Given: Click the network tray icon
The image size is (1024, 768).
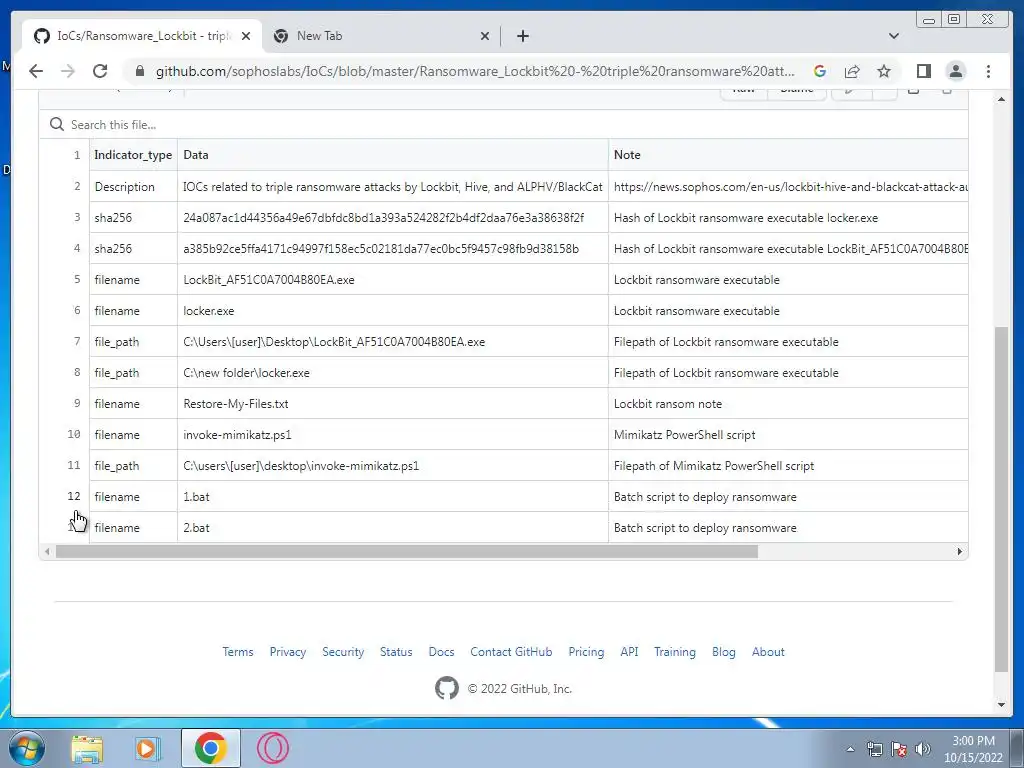Looking at the screenshot, I should click(x=874, y=749).
